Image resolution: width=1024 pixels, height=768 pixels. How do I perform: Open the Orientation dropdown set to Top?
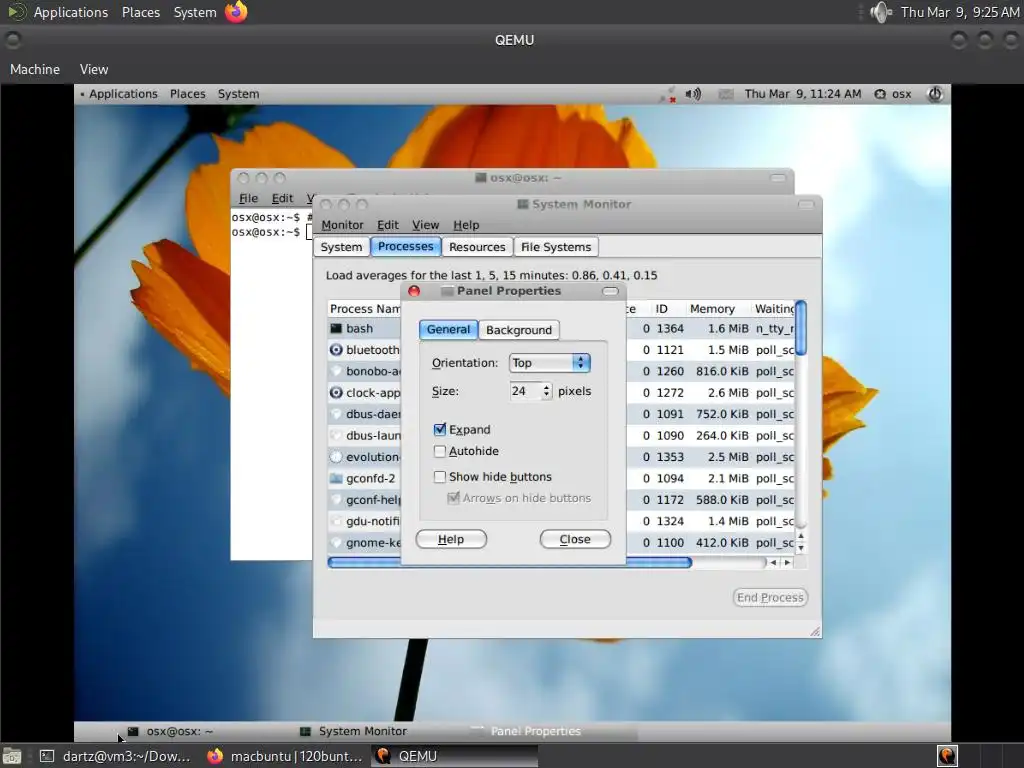pyautogui.click(x=549, y=363)
